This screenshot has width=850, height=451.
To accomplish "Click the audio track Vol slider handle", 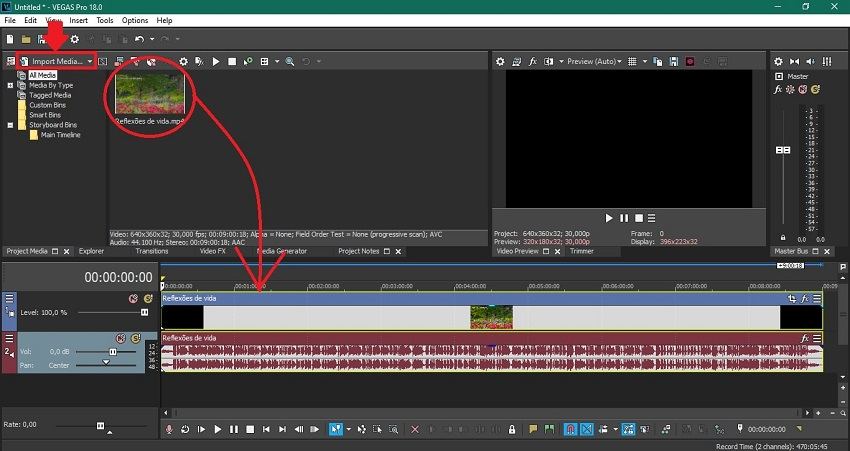I will (x=112, y=352).
